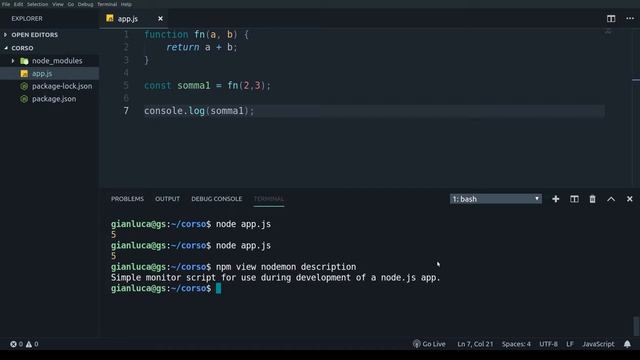Click the EXPLORER panel title
Viewport: 640px width, 360px height.
click(27, 19)
